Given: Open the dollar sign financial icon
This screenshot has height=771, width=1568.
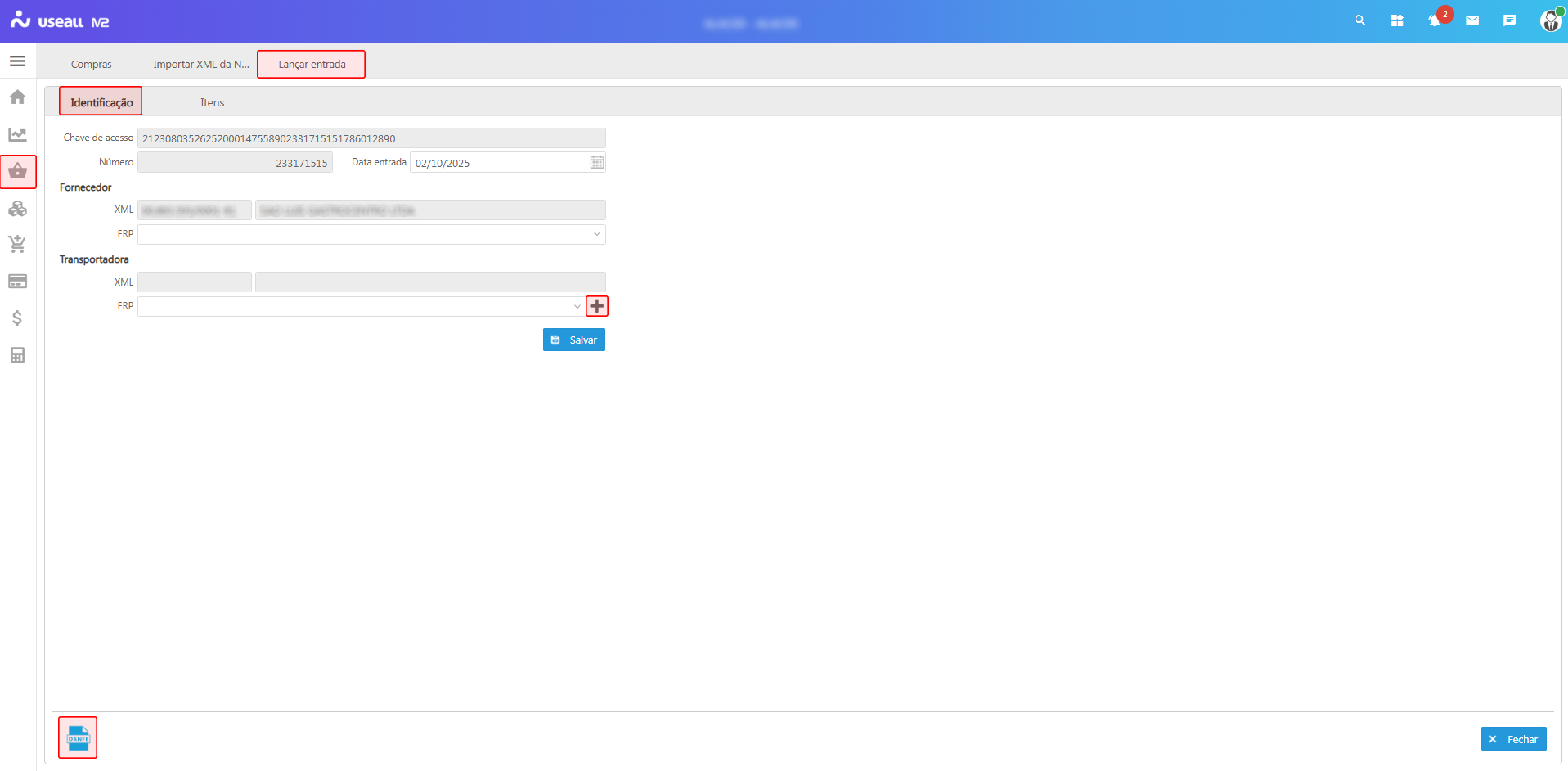Looking at the screenshot, I should 17,318.
